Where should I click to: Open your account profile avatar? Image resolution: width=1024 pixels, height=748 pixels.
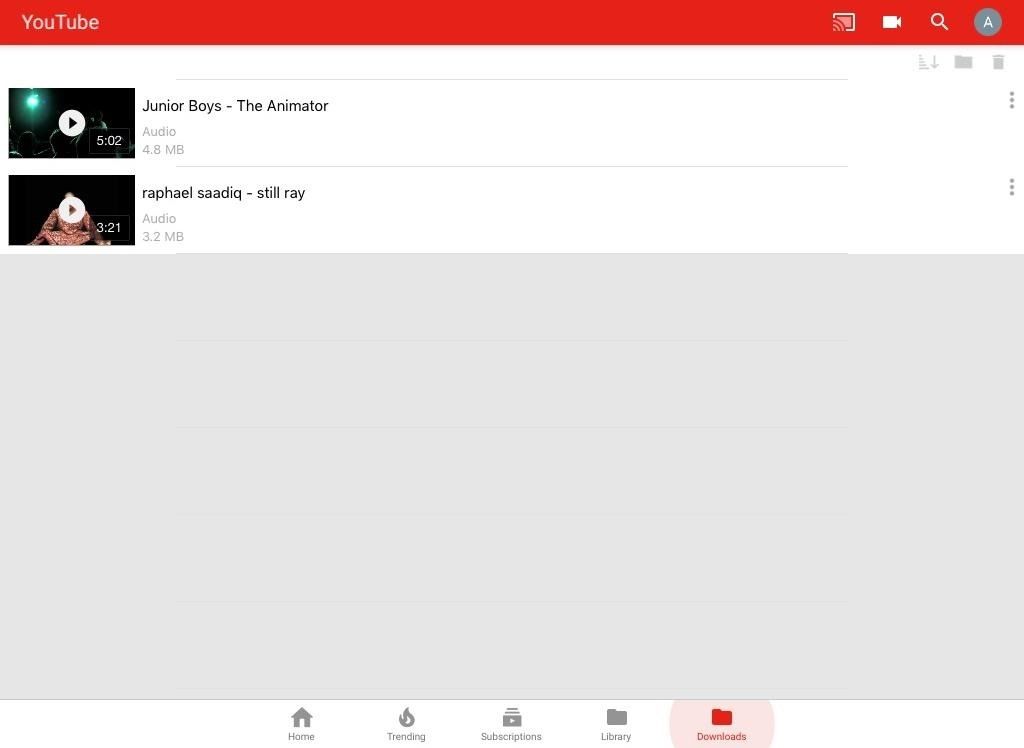987,21
